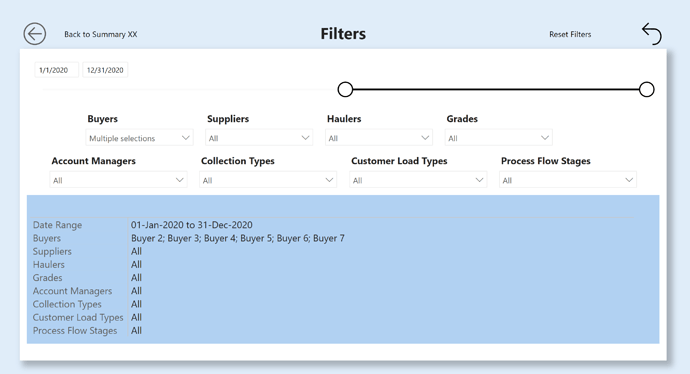
Task: Open the Account Managers dropdown
Action: click(x=118, y=180)
